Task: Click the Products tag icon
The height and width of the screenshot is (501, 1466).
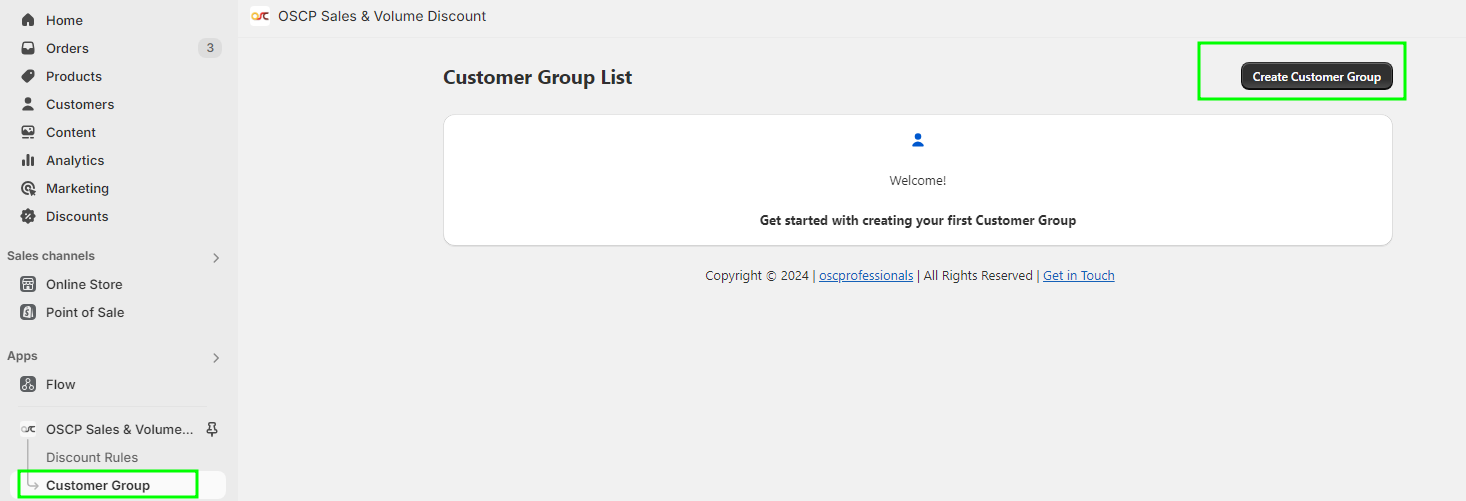Action: pyautogui.click(x=28, y=76)
